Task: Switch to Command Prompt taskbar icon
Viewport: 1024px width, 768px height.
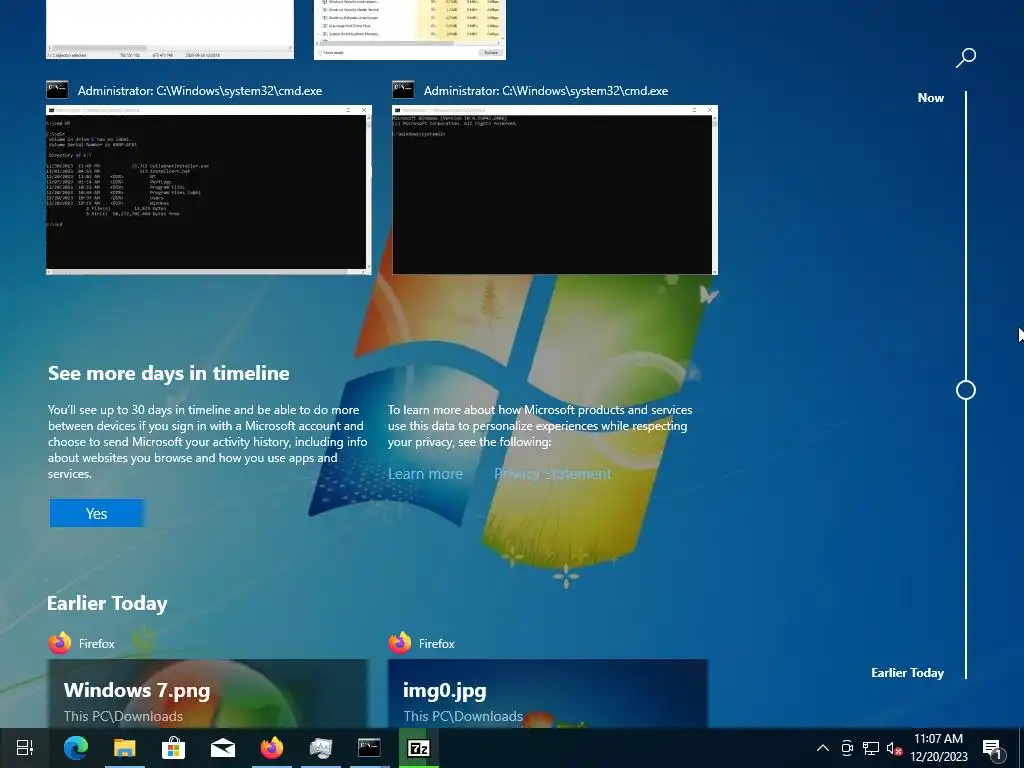Action: (369, 748)
